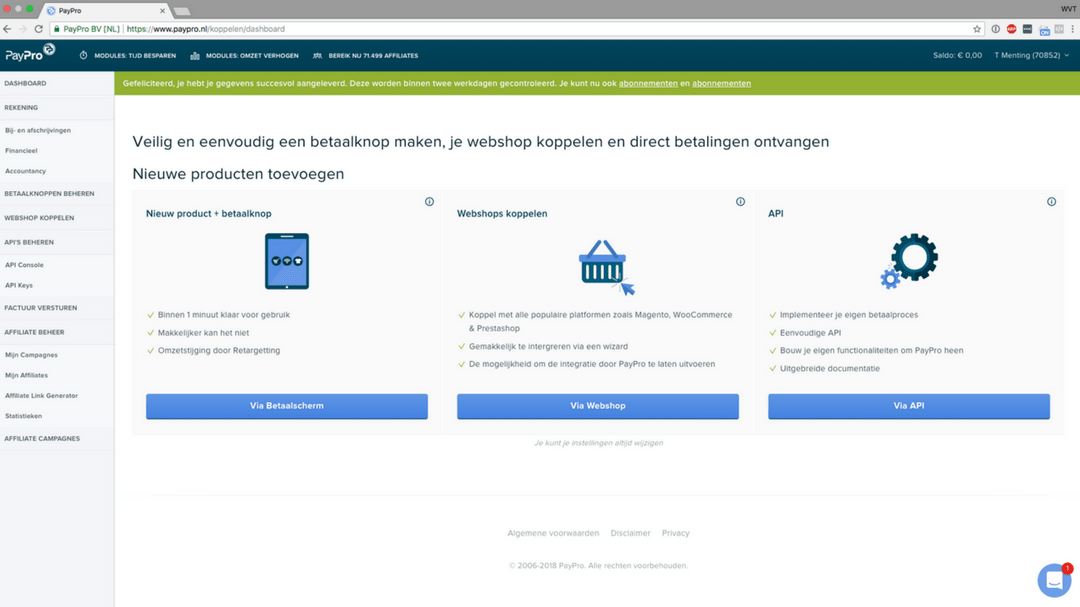1080x607 pixels.
Task: Open Disclaimer footer link
Action: [x=630, y=533]
